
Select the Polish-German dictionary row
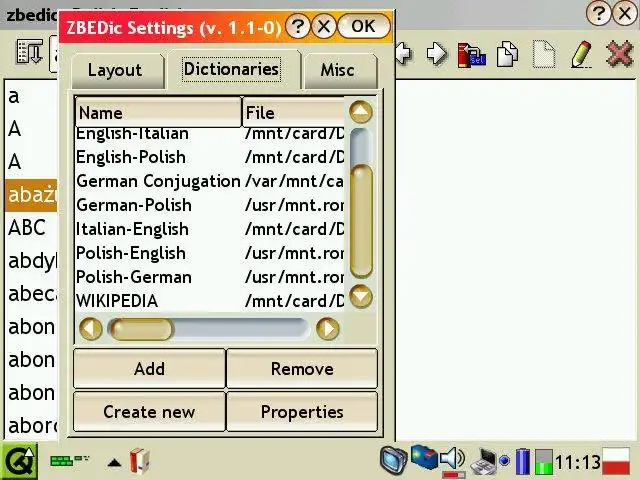point(210,277)
